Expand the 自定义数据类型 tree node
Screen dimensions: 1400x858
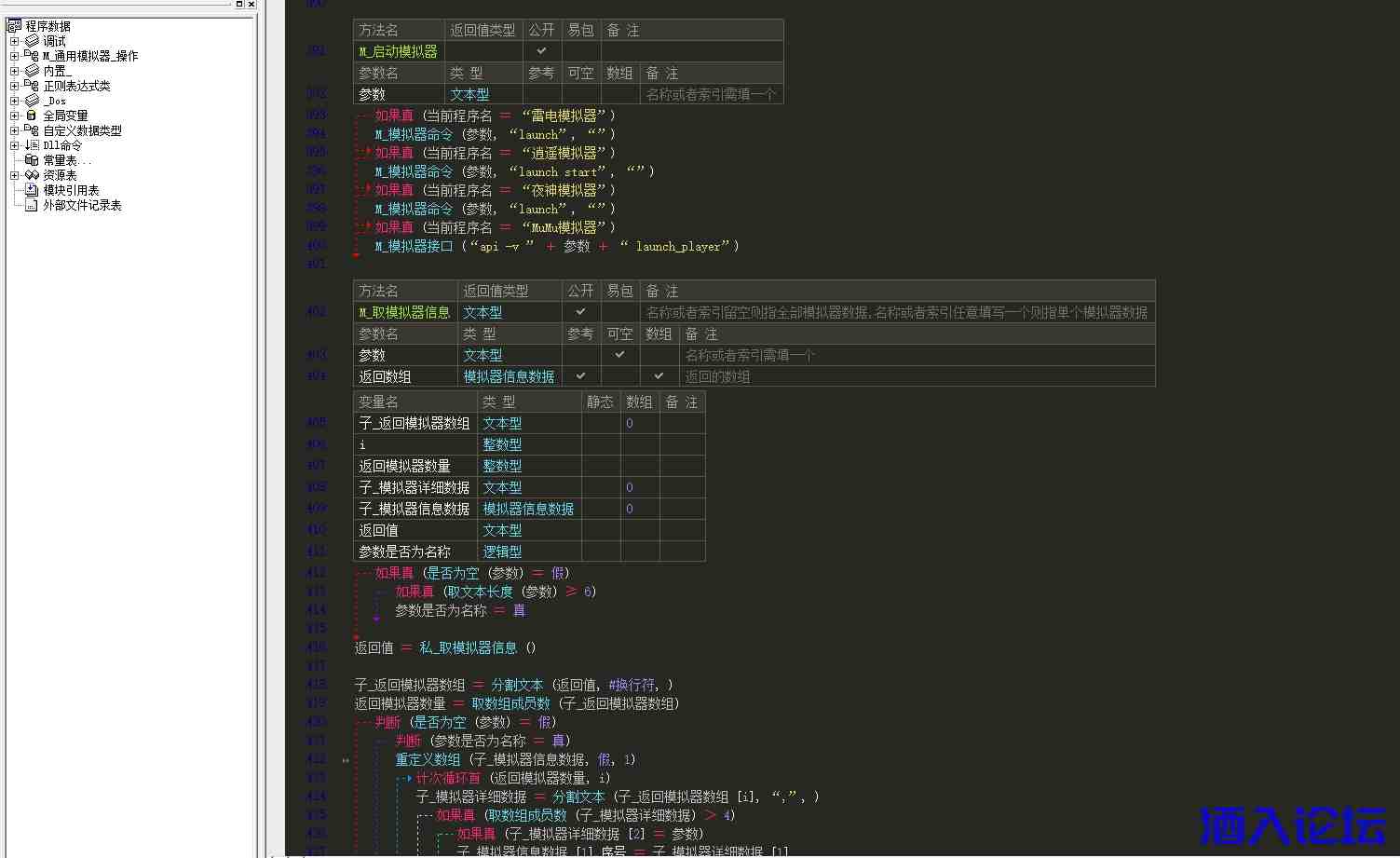(x=14, y=130)
